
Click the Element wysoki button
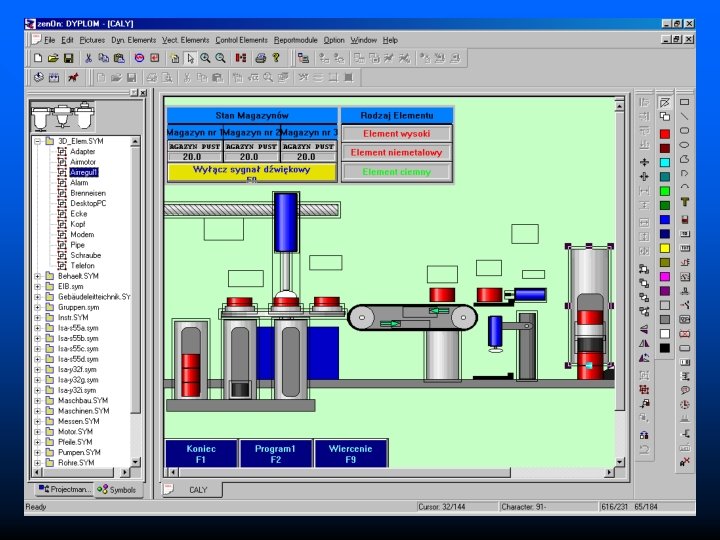397,134
